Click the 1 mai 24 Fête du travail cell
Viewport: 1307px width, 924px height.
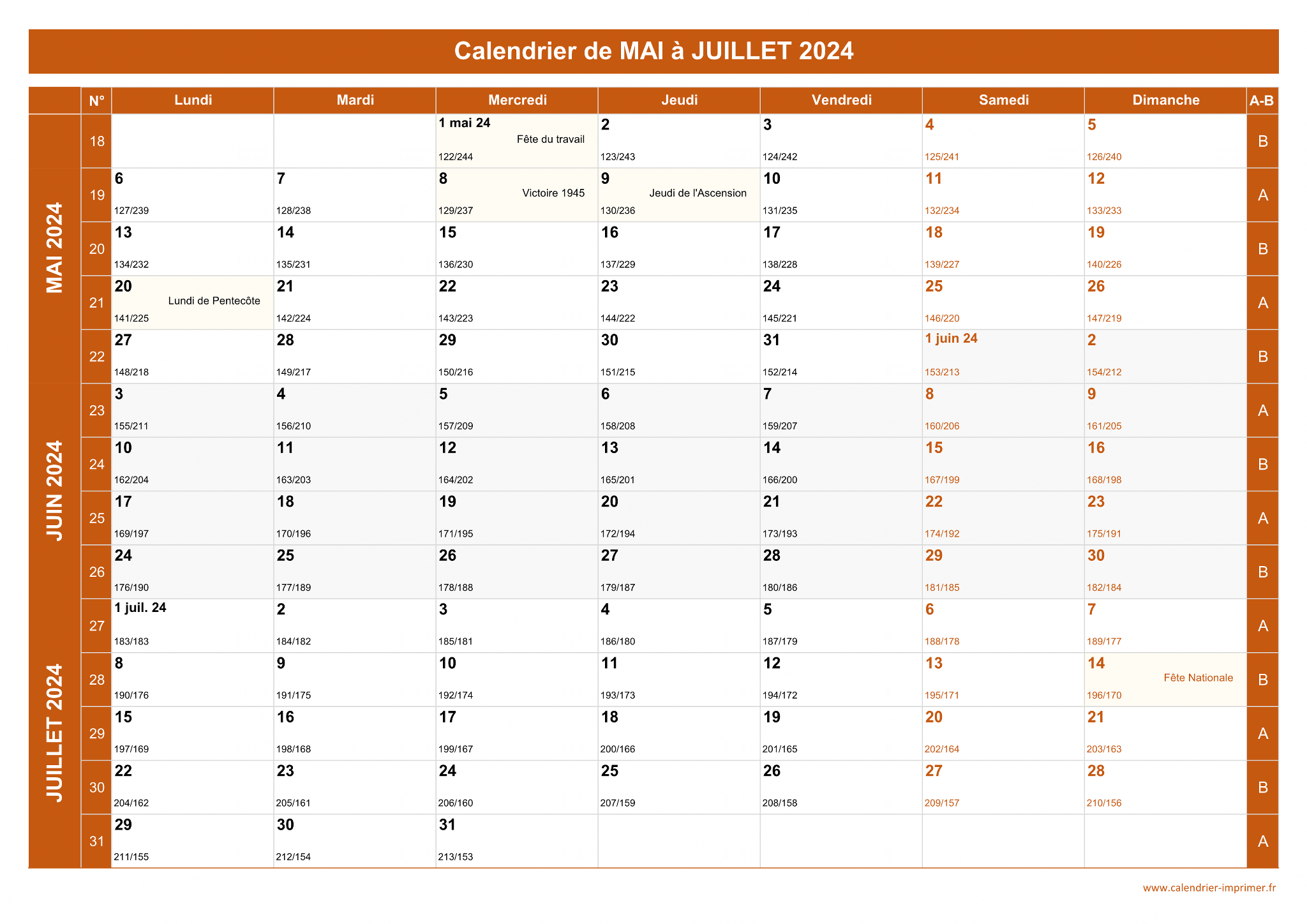click(517, 141)
